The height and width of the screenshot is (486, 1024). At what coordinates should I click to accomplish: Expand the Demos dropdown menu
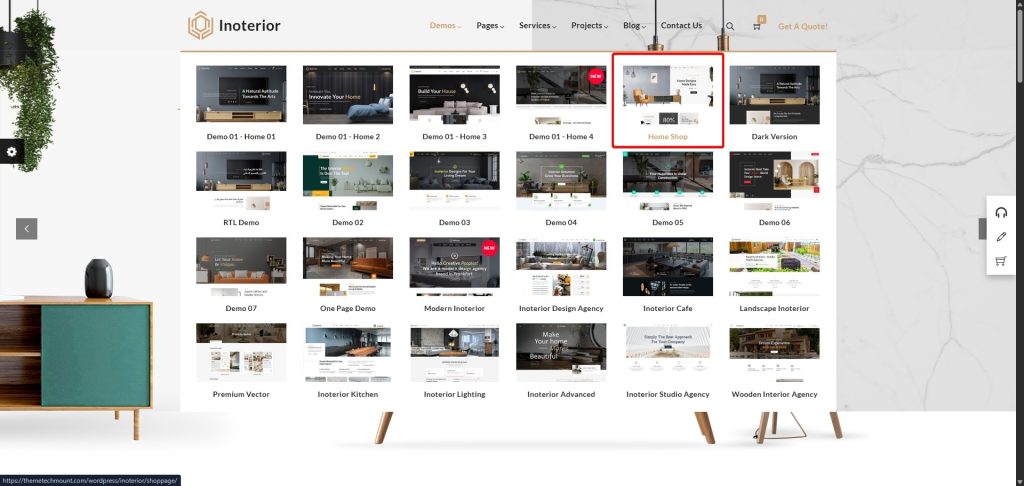(446, 26)
